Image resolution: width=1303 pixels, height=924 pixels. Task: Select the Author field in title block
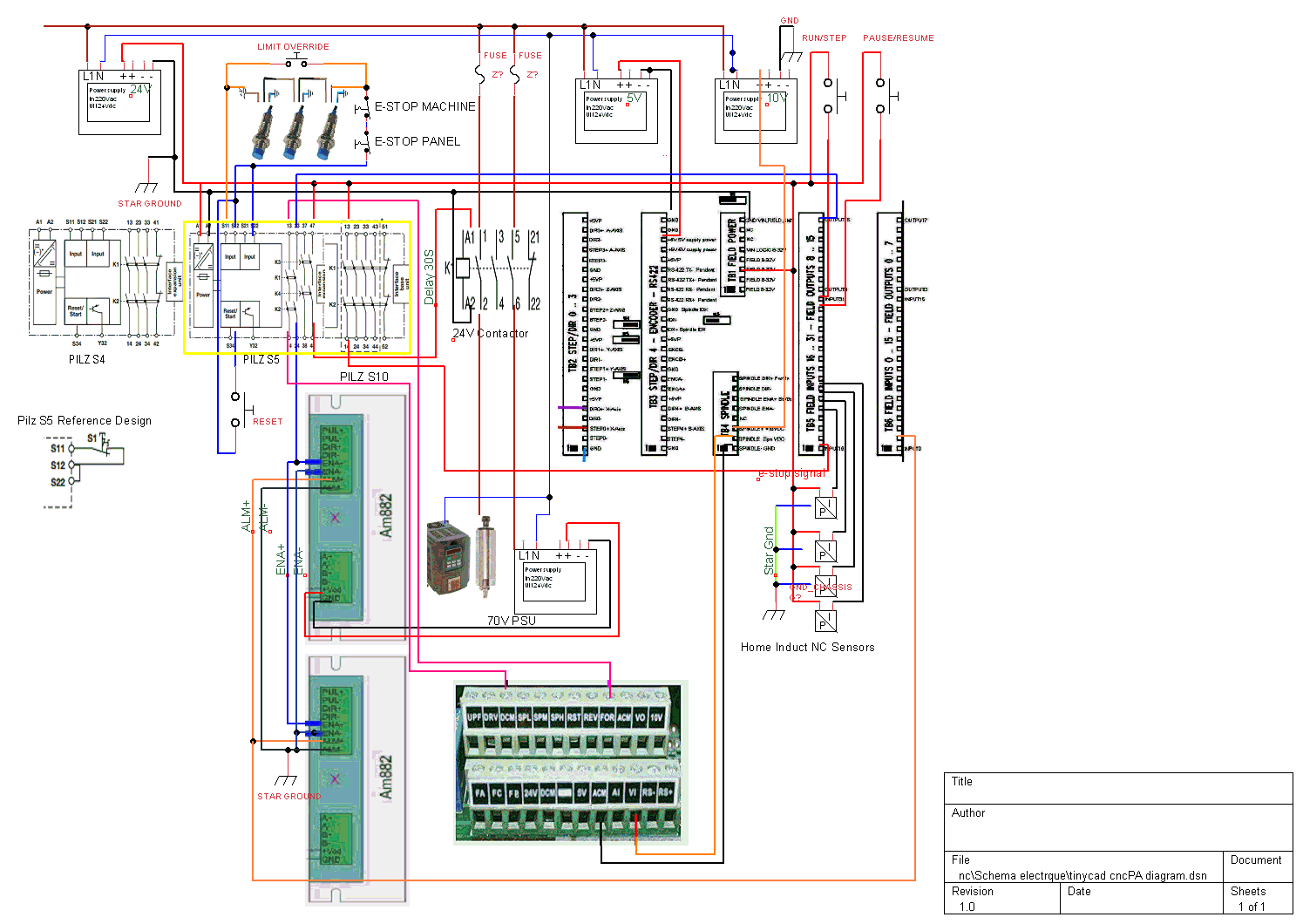1117,819
